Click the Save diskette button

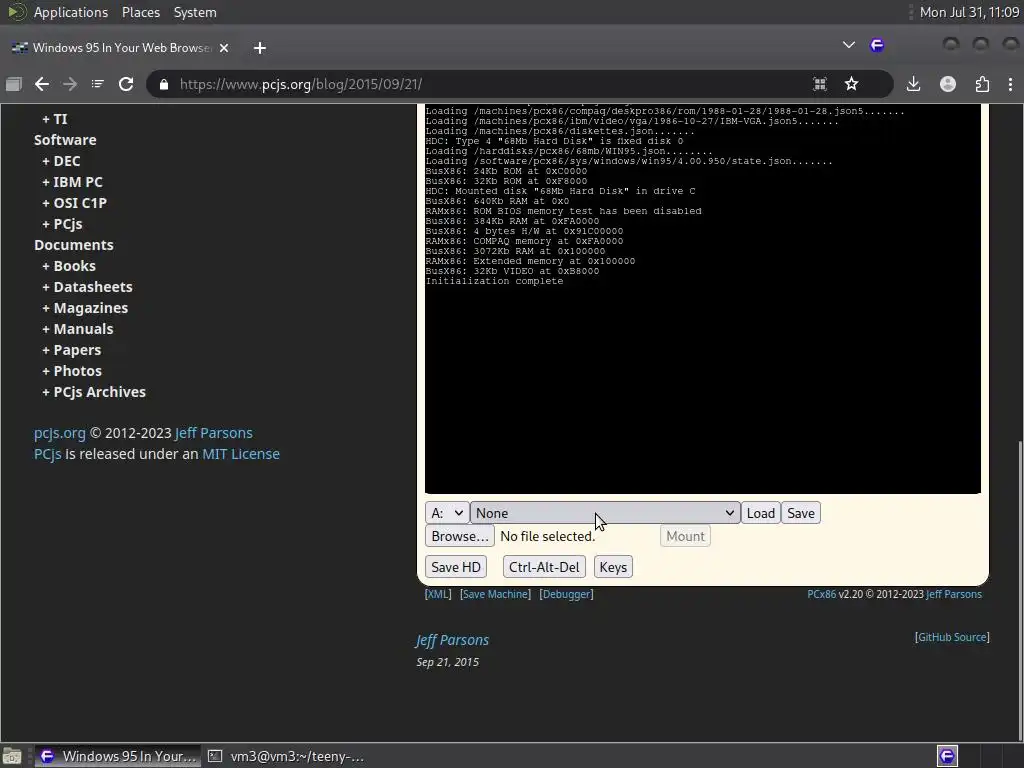tap(801, 513)
